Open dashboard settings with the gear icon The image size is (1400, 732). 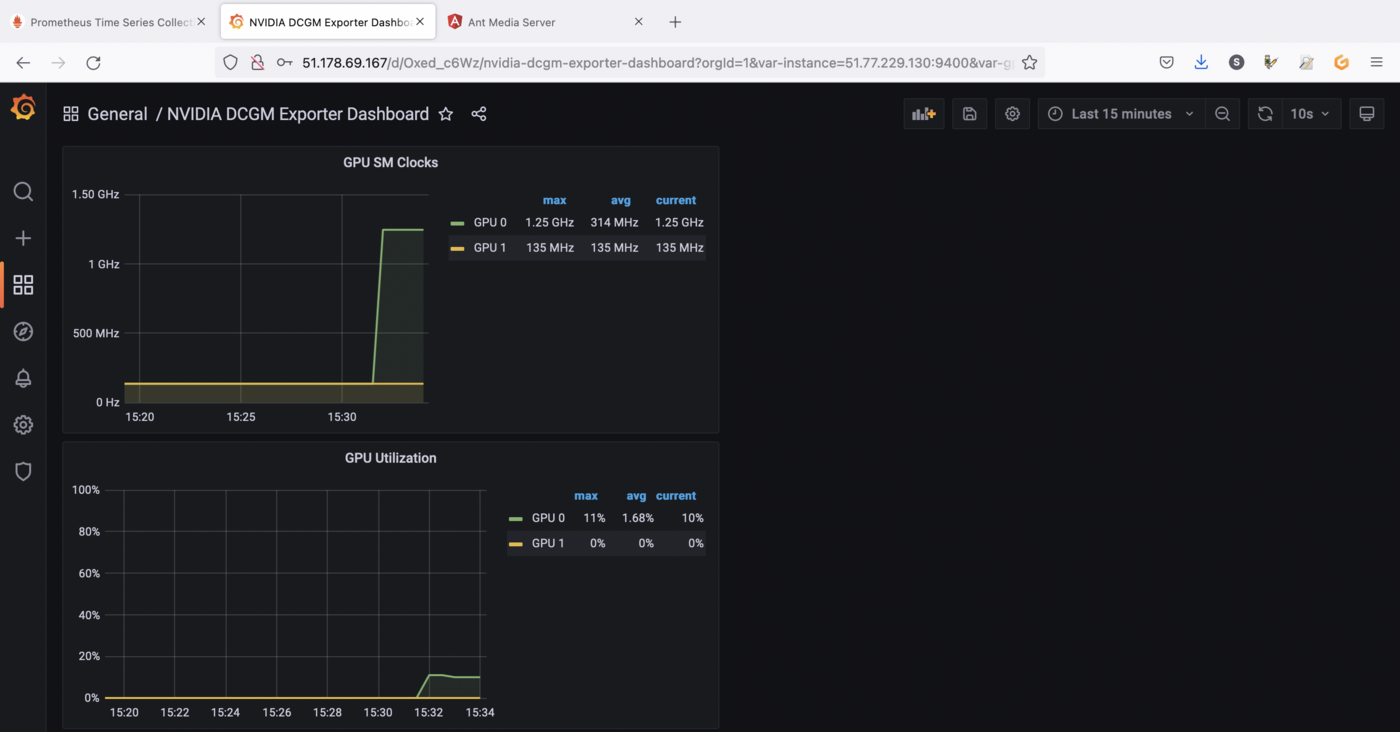[1011, 113]
